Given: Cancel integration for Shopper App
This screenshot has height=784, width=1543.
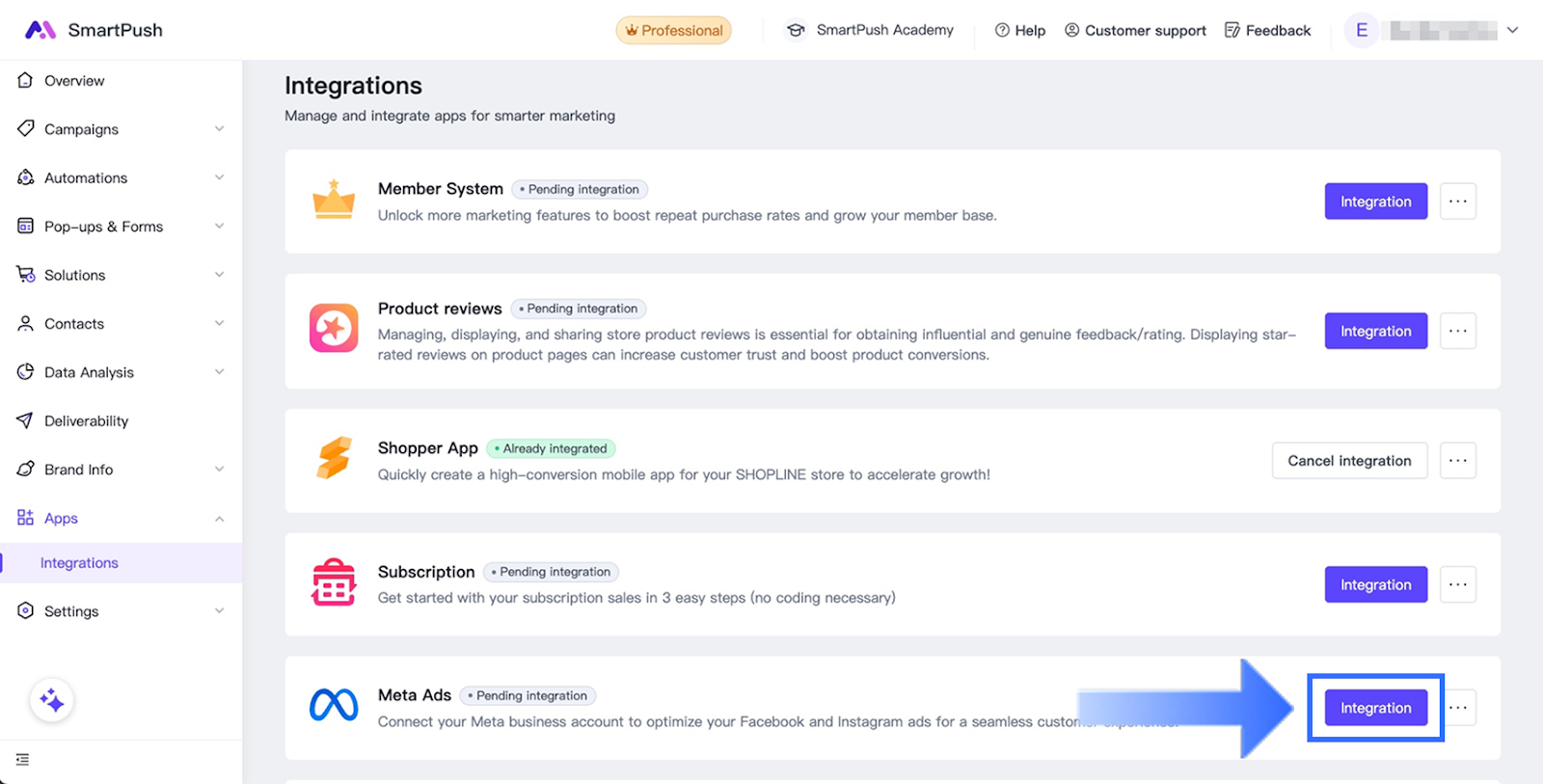Looking at the screenshot, I should 1349,461.
